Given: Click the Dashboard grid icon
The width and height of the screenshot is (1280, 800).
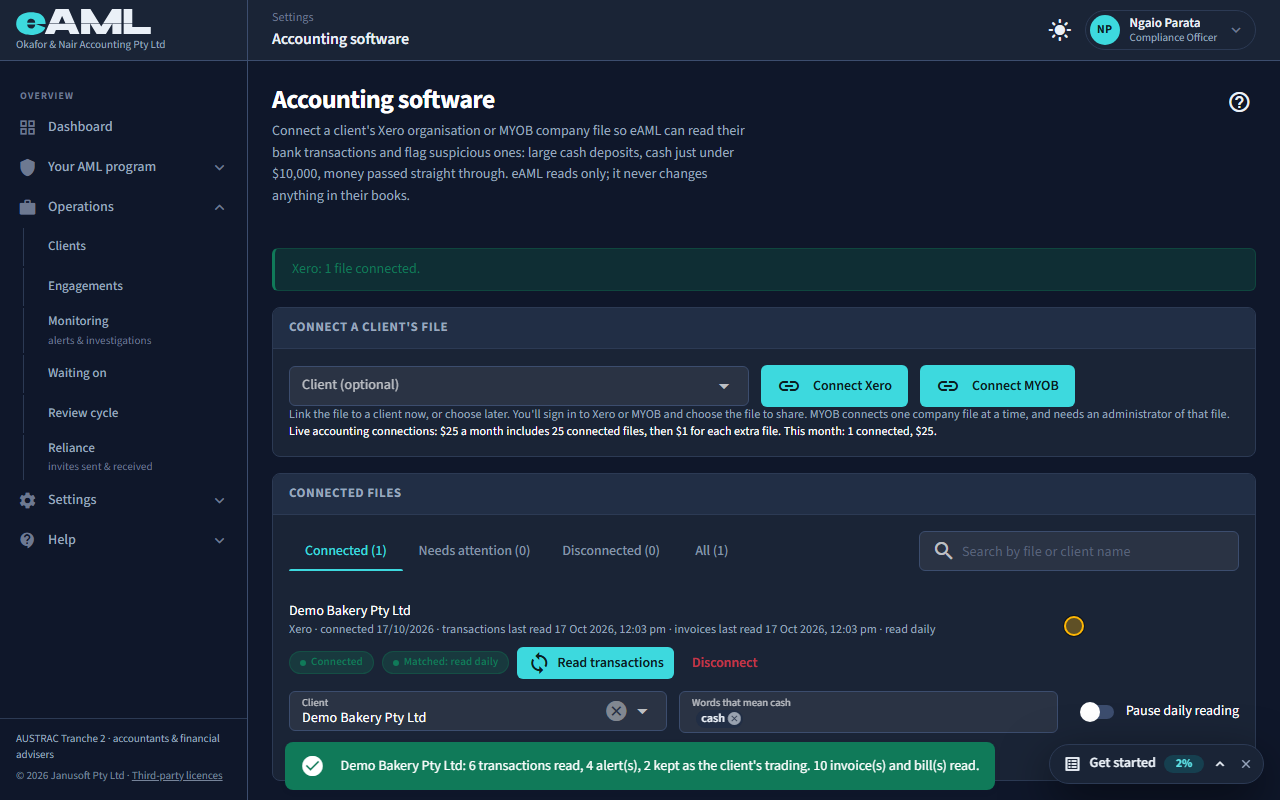Looking at the screenshot, I should tap(28, 127).
